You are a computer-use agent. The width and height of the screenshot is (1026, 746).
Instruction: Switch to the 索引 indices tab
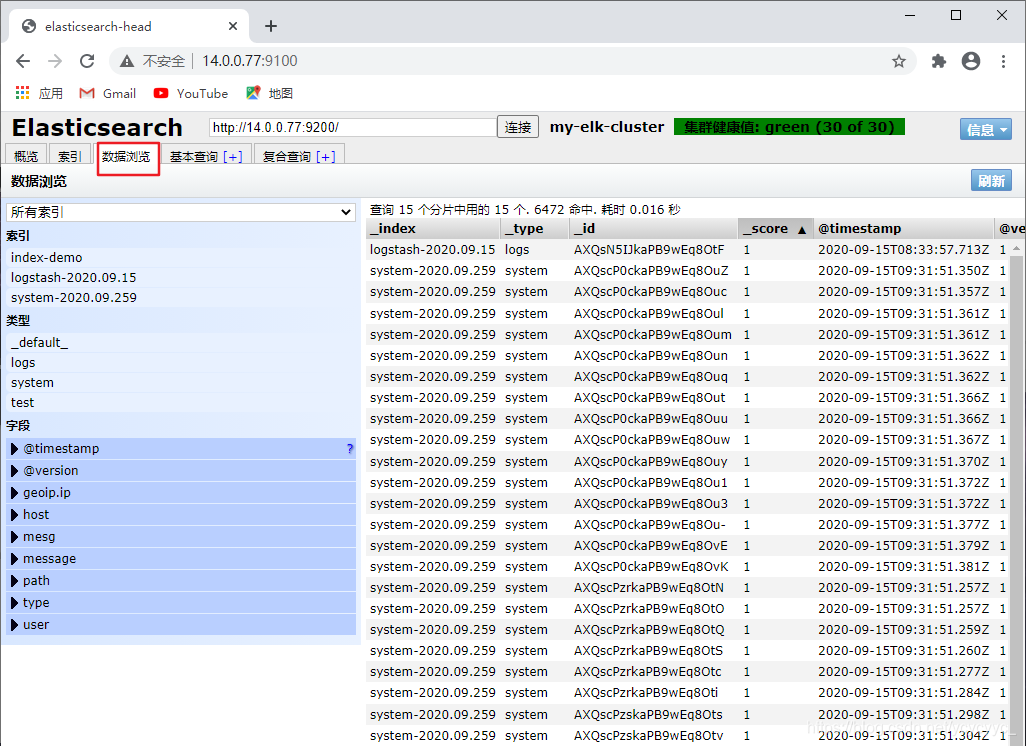click(x=69, y=156)
